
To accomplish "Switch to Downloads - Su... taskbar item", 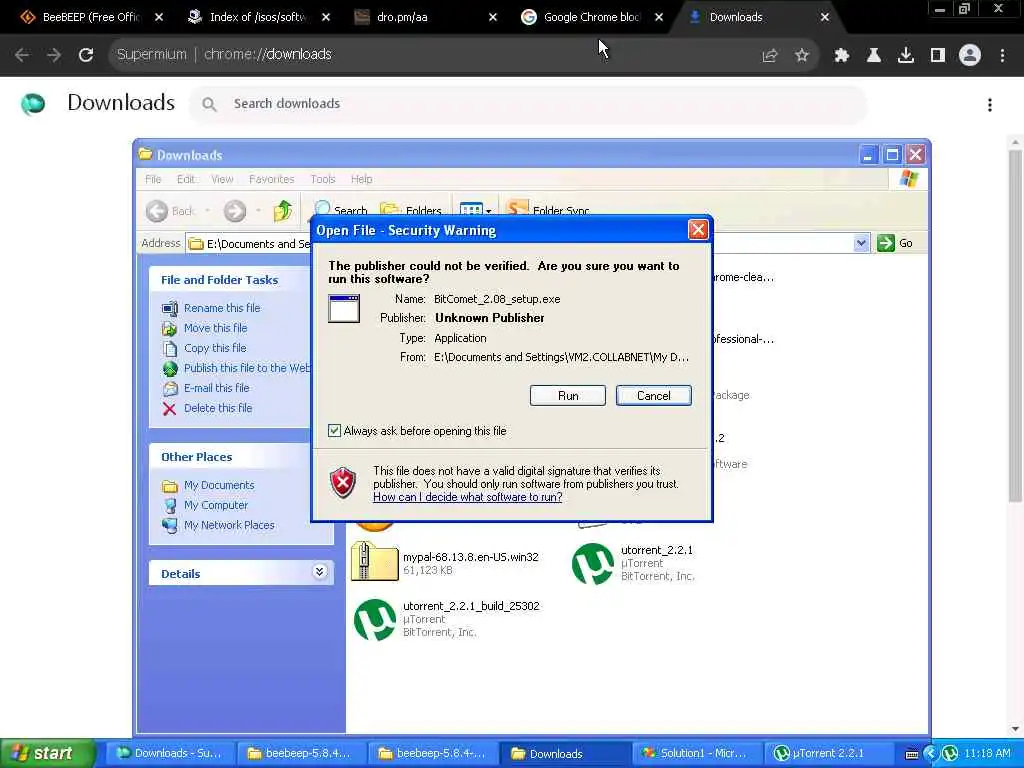I will pyautogui.click(x=168, y=754).
